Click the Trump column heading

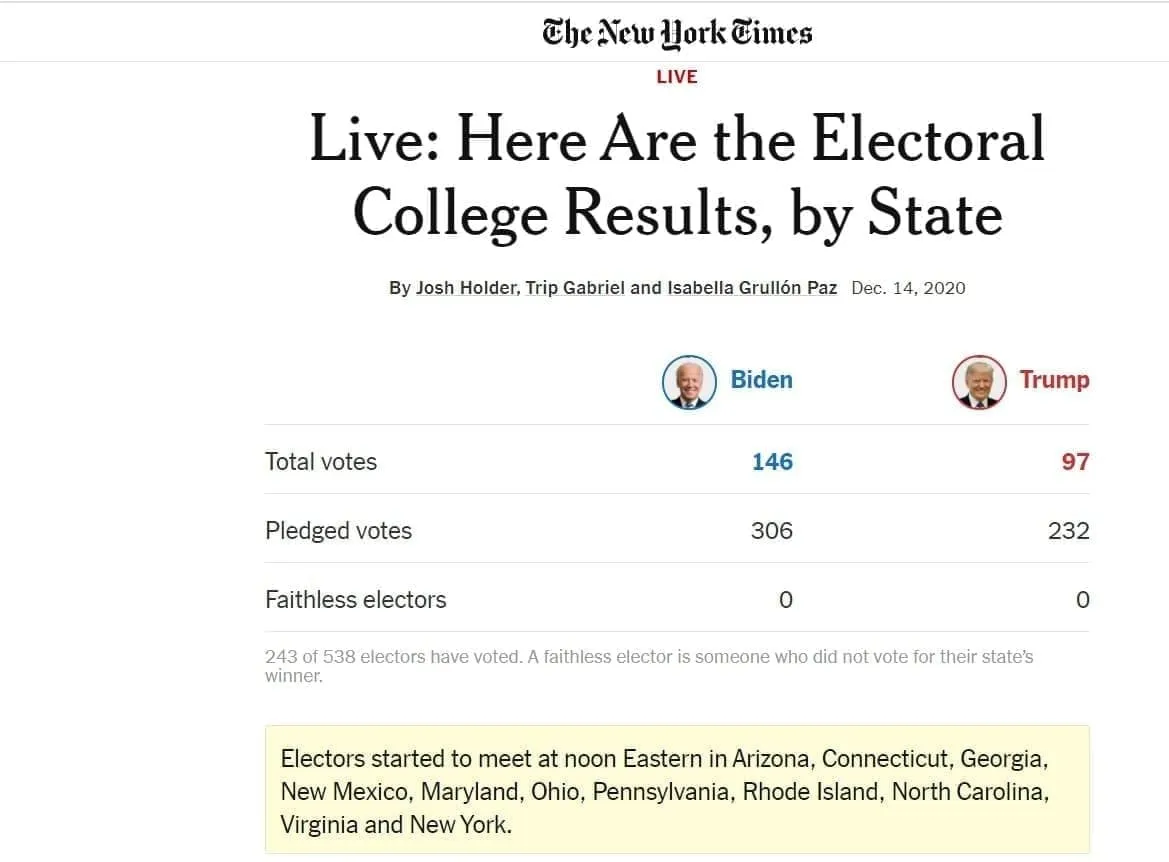pos(1054,380)
